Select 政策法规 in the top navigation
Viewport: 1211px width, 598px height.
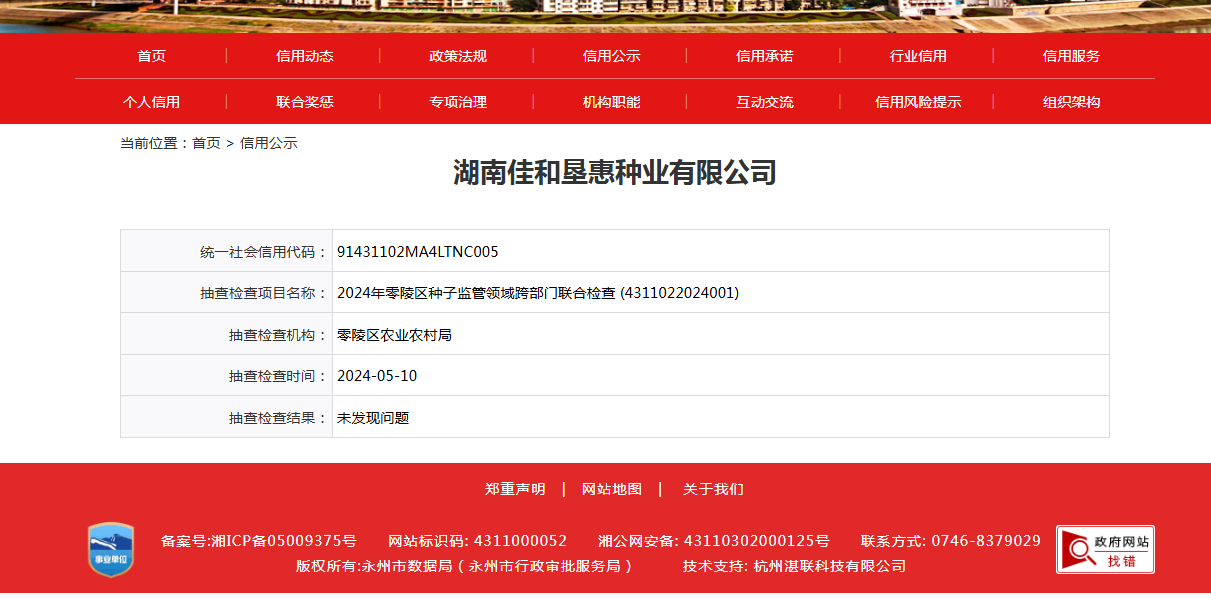coord(458,56)
